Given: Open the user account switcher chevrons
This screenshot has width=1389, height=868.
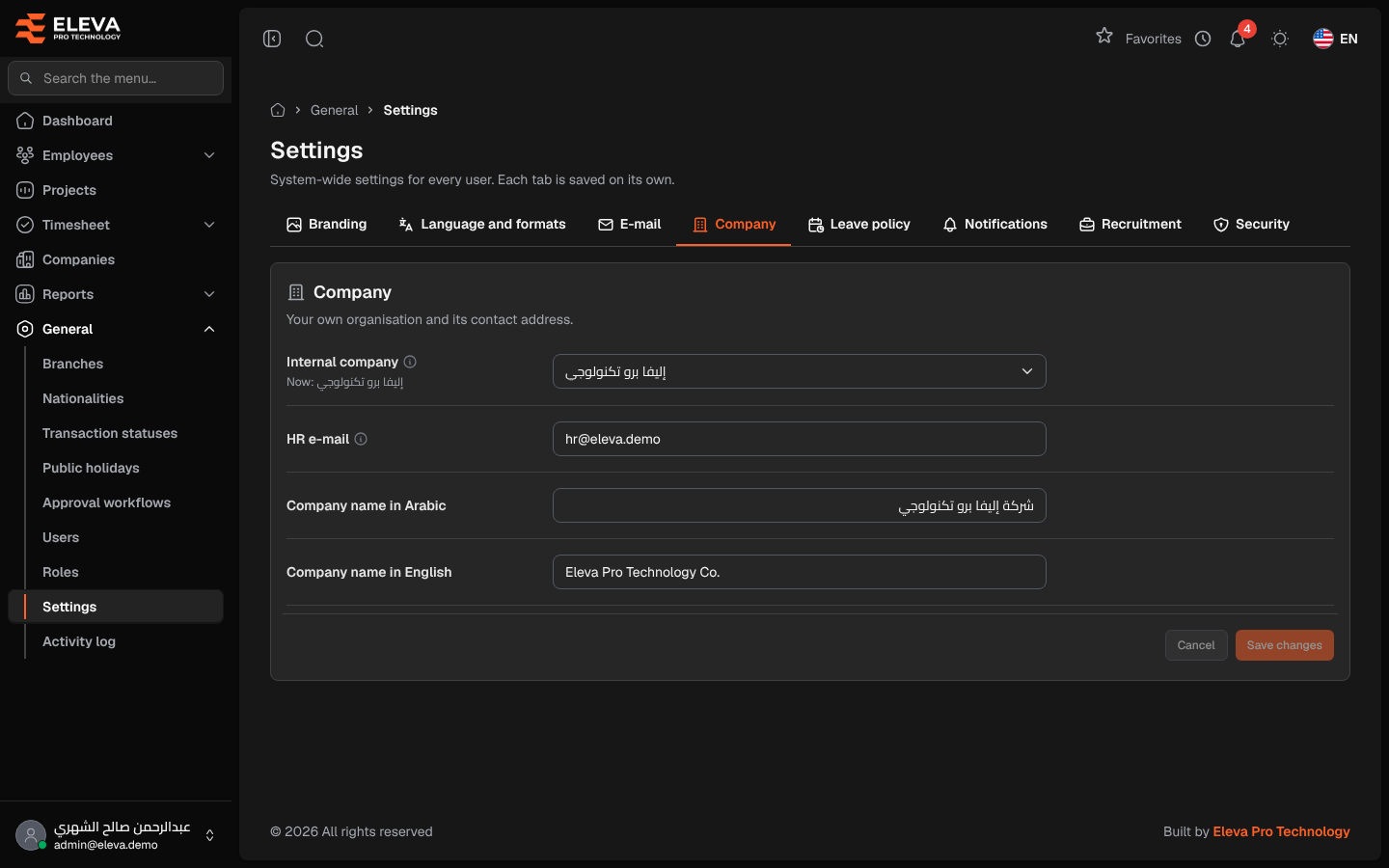Looking at the screenshot, I should tap(209, 835).
